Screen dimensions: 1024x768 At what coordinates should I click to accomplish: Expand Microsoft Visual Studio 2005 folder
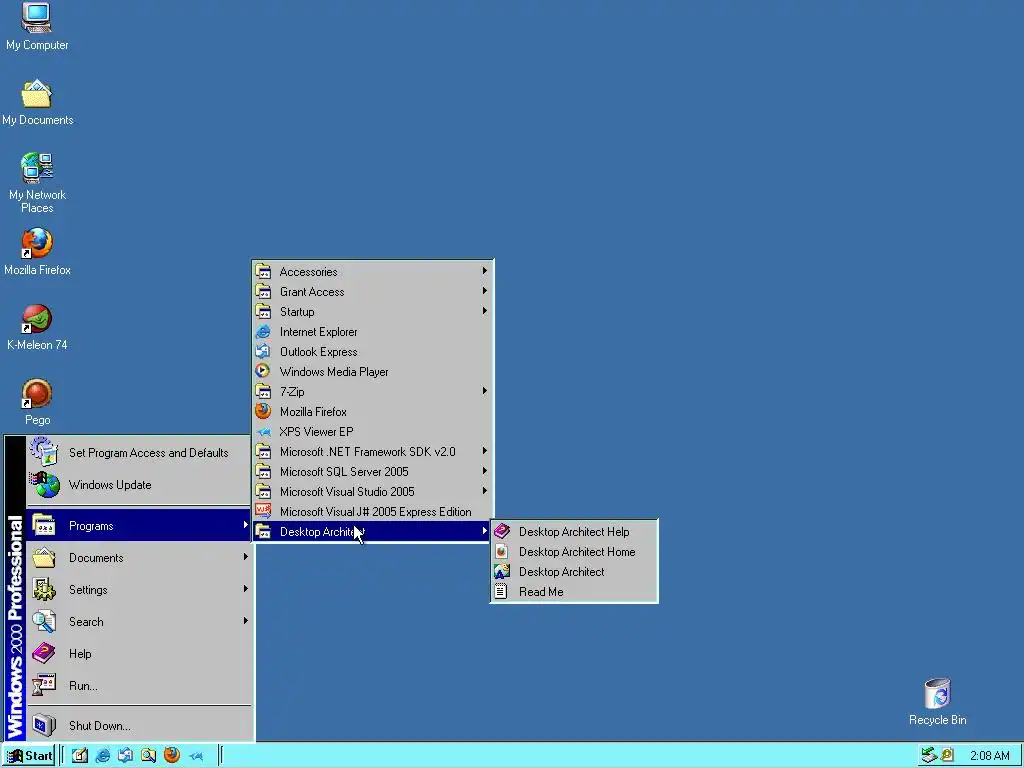372,492
